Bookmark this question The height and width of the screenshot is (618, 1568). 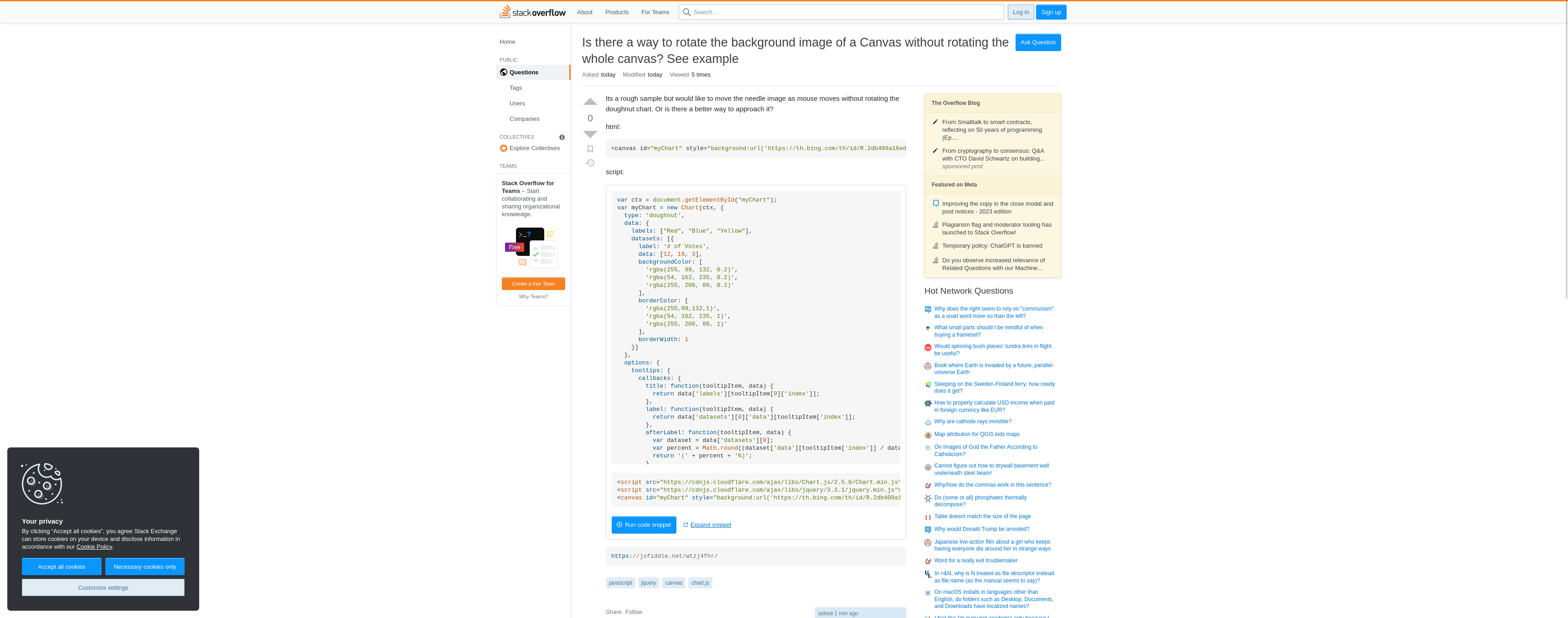coord(590,149)
